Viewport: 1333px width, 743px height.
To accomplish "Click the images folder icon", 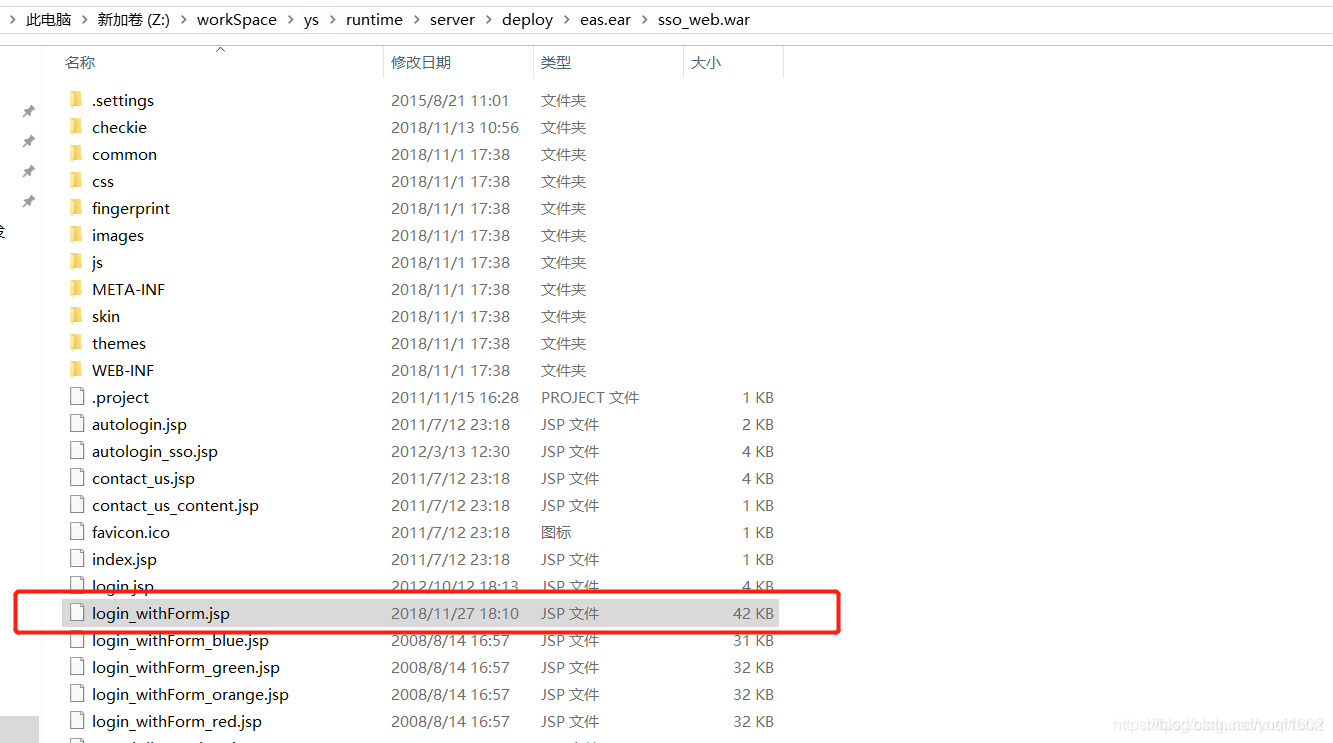I will click(x=76, y=235).
